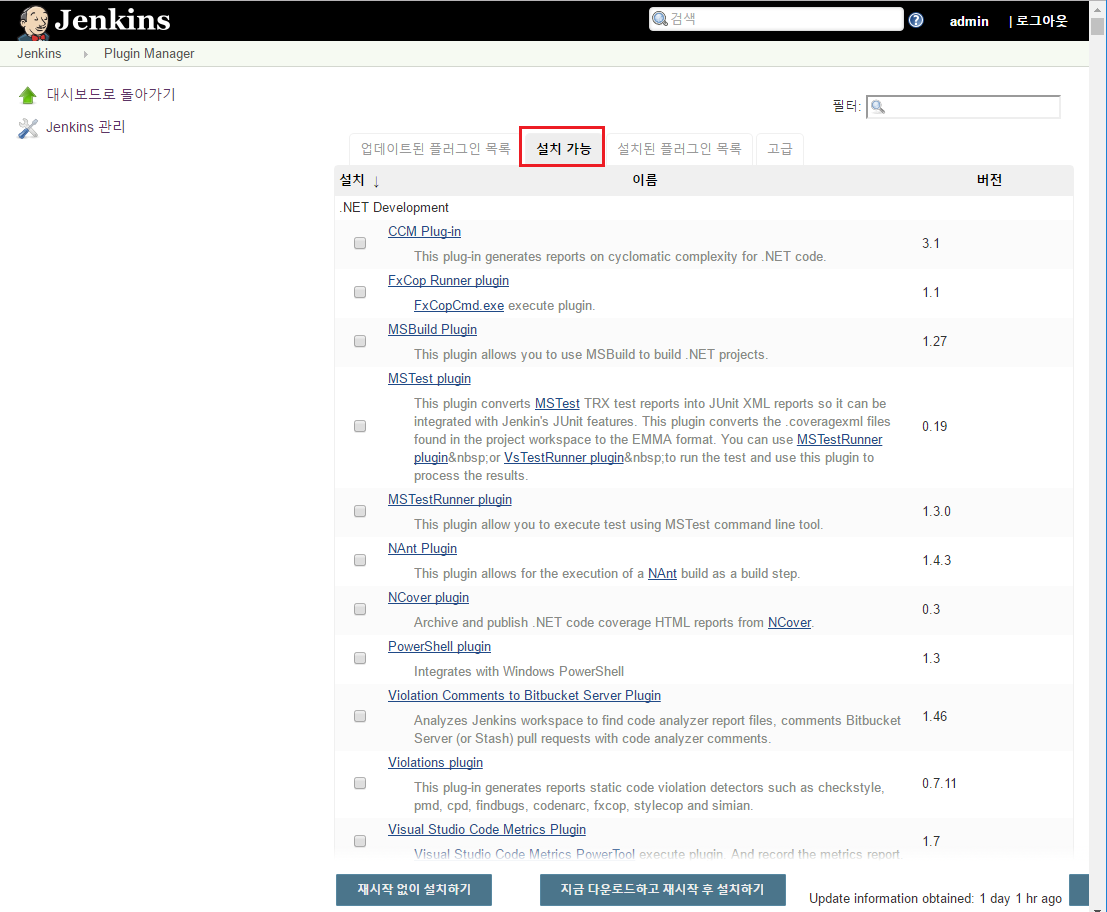Check the PowerShell plugin checkbox
Viewport: 1107px width, 912px height.
[x=360, y=658]
